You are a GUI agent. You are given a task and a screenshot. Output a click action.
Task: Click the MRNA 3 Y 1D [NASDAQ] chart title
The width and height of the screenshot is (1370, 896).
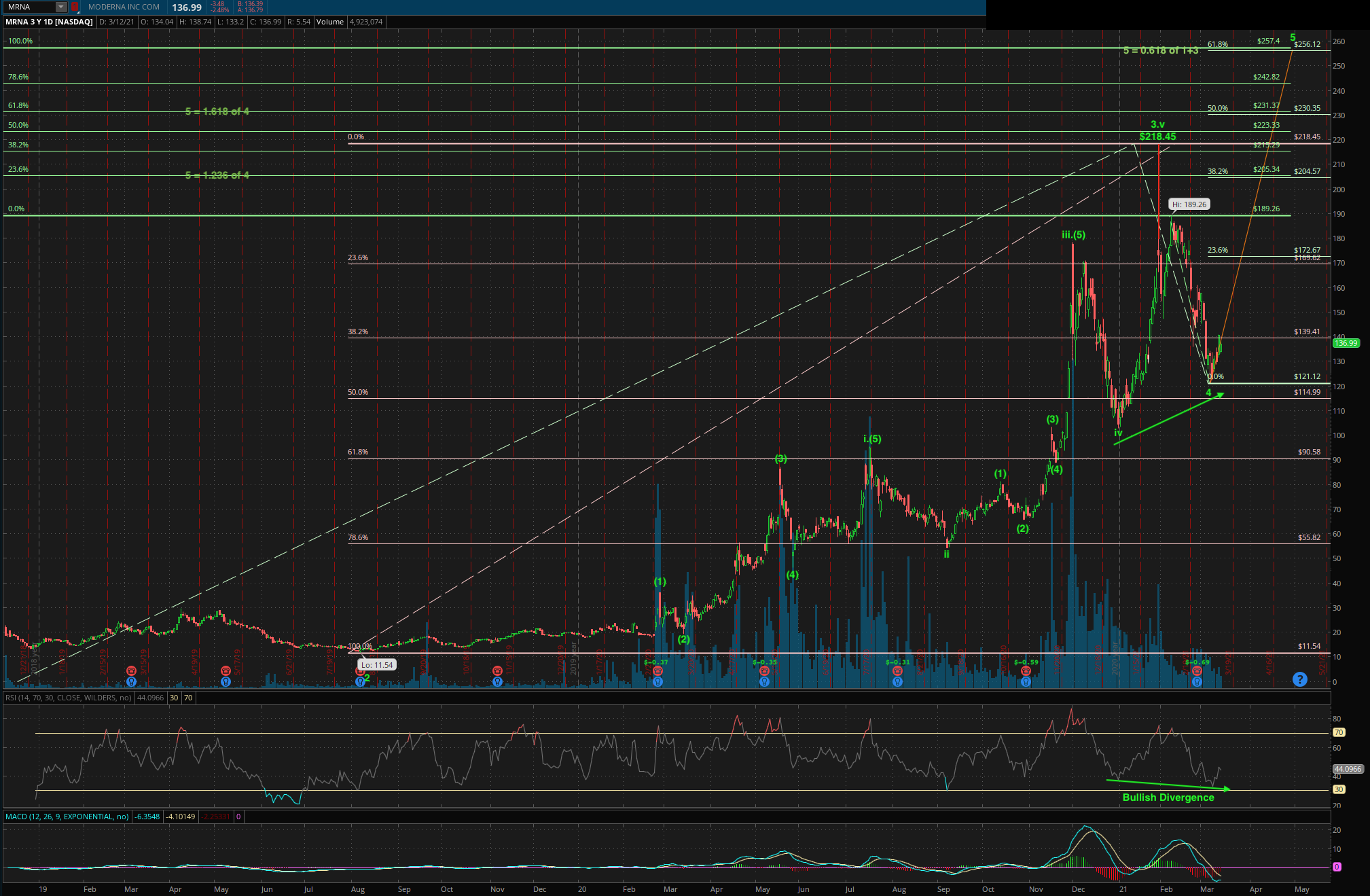49,22
